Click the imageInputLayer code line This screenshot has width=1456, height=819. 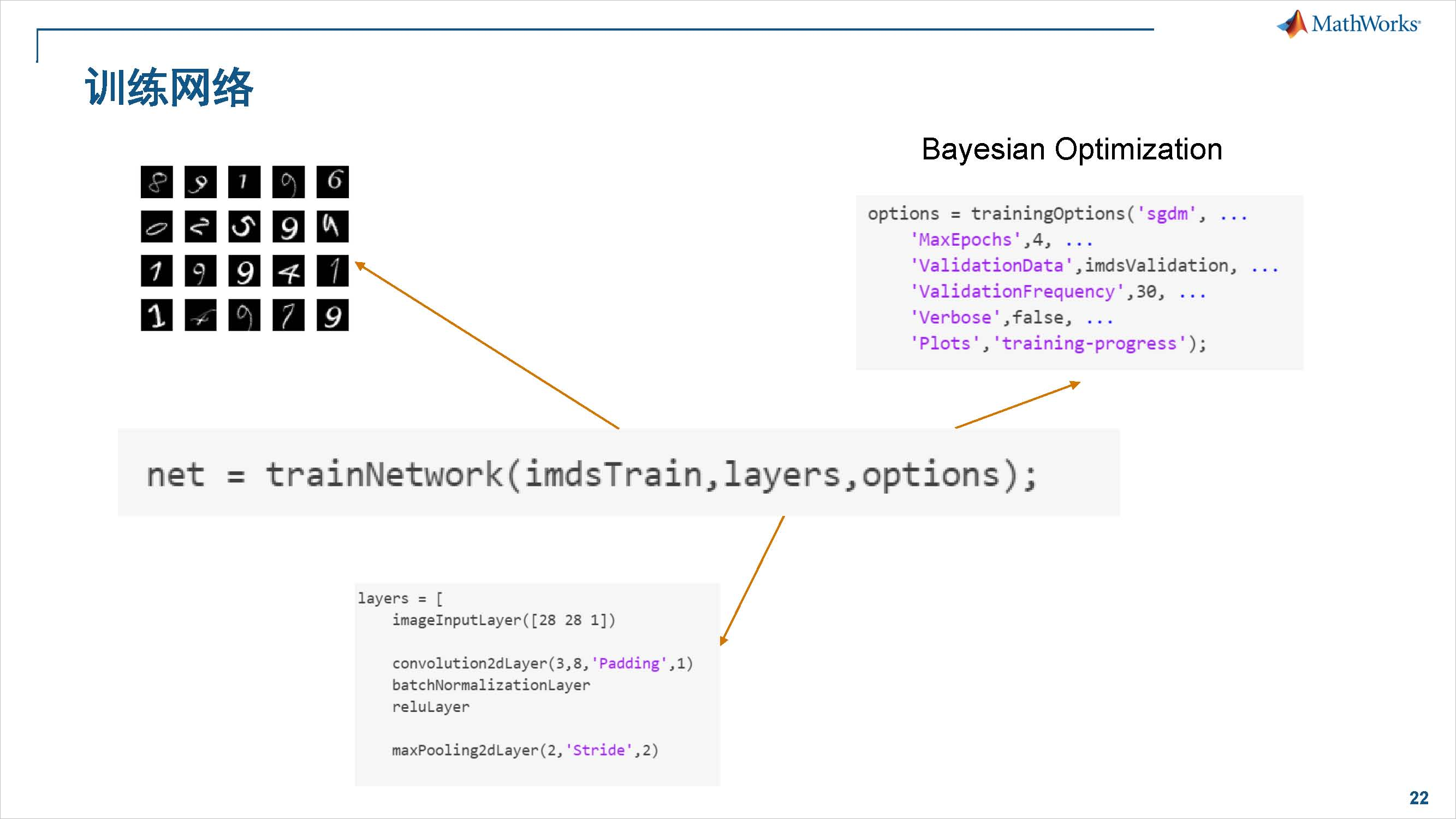(x=503, y=620)
